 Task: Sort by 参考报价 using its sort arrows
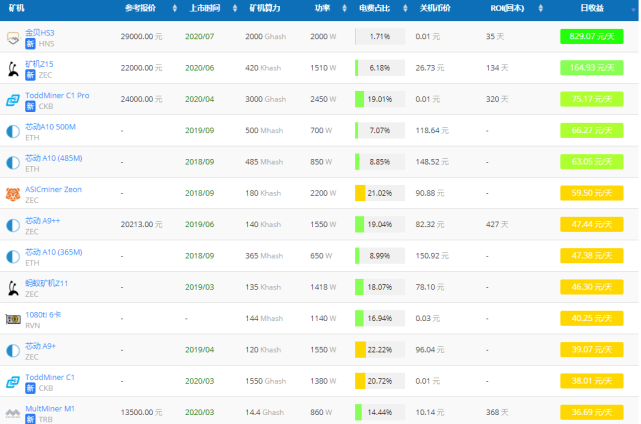pos(175,8)
